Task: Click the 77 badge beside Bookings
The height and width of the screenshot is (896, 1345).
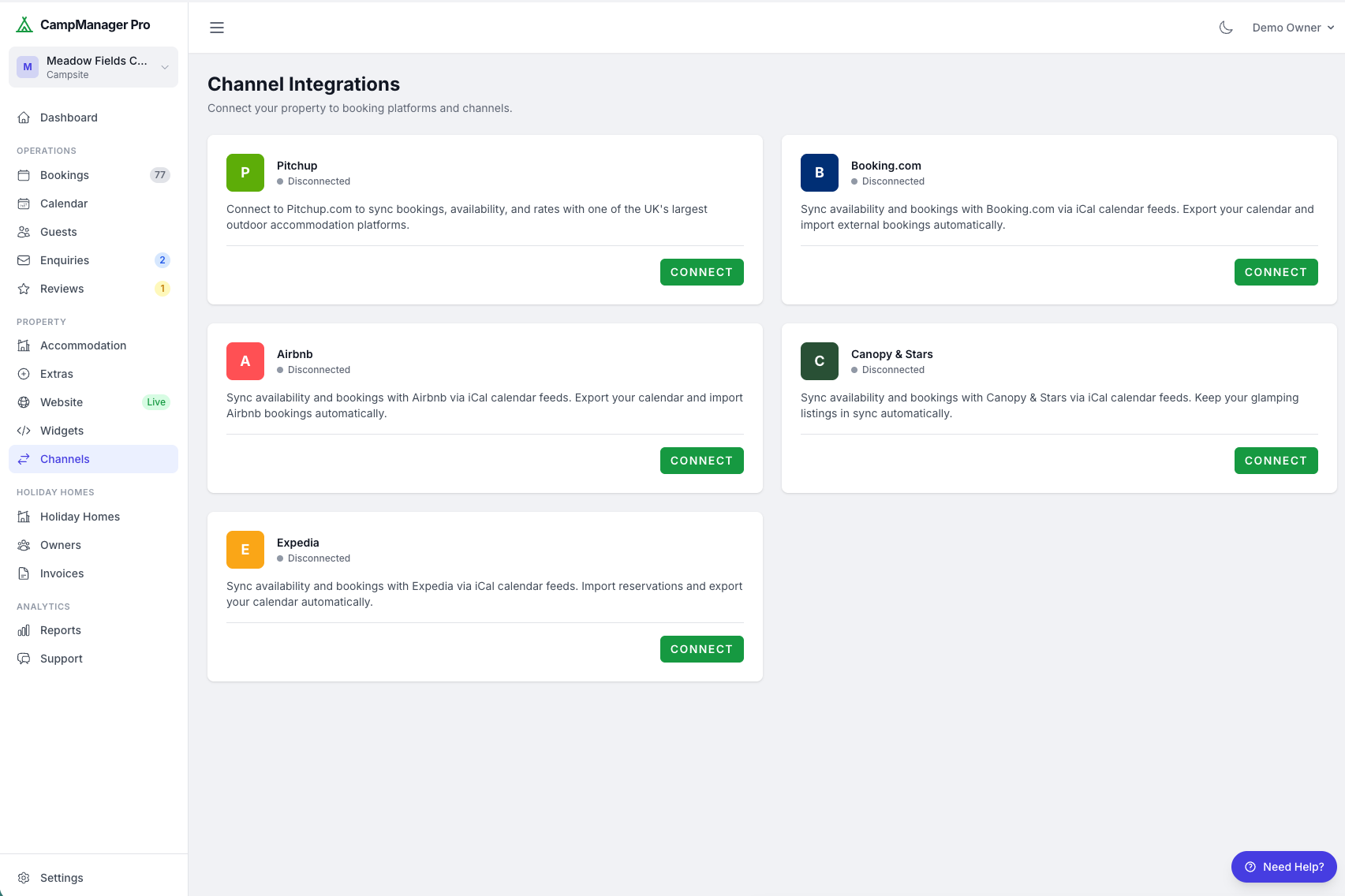Action: (x=160, y=175)
